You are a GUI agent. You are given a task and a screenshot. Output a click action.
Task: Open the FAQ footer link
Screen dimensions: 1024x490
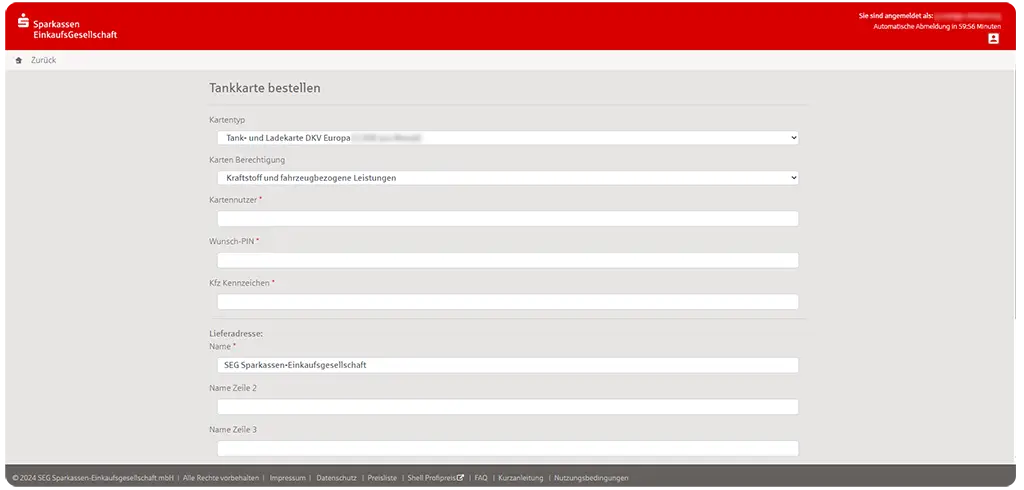coord(481,478)
